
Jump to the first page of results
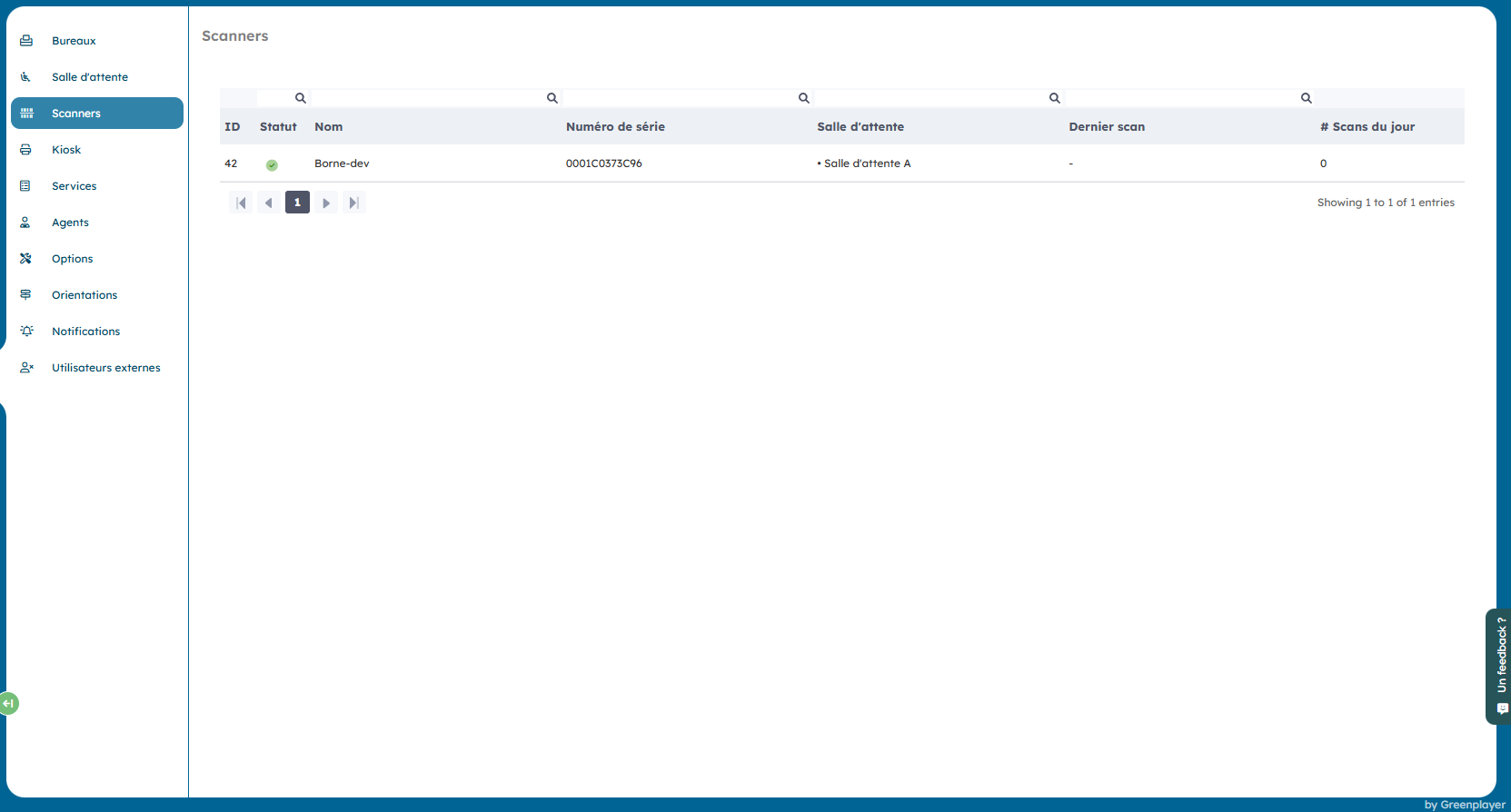241,203
